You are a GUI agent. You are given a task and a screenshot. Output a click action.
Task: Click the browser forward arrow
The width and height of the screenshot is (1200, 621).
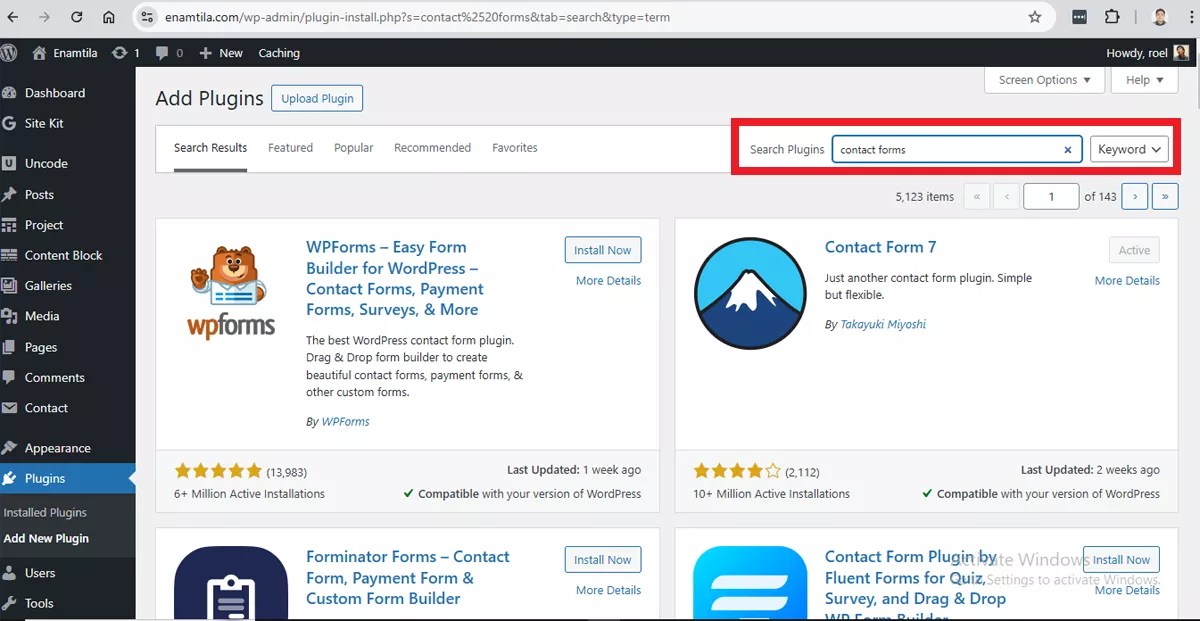pyautogui.click(x=45, y=17)
